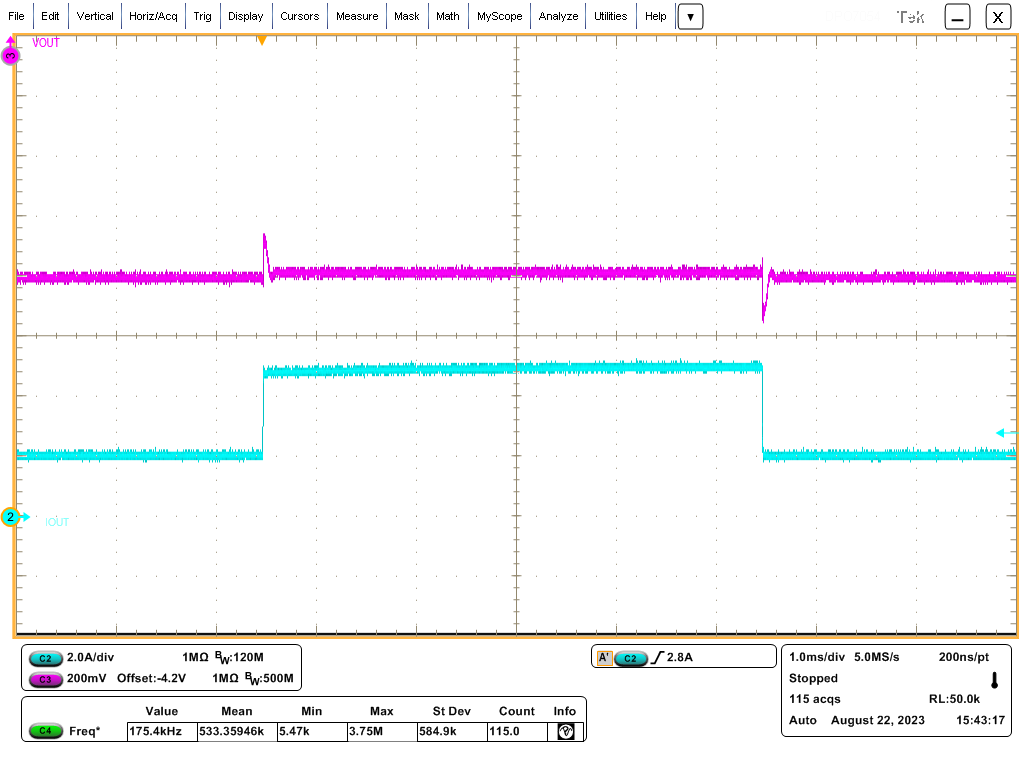Open the C3 channel badge with -4.2V offset
Image resolution: width=1024 pixels, height=768 pixels.
46,681
